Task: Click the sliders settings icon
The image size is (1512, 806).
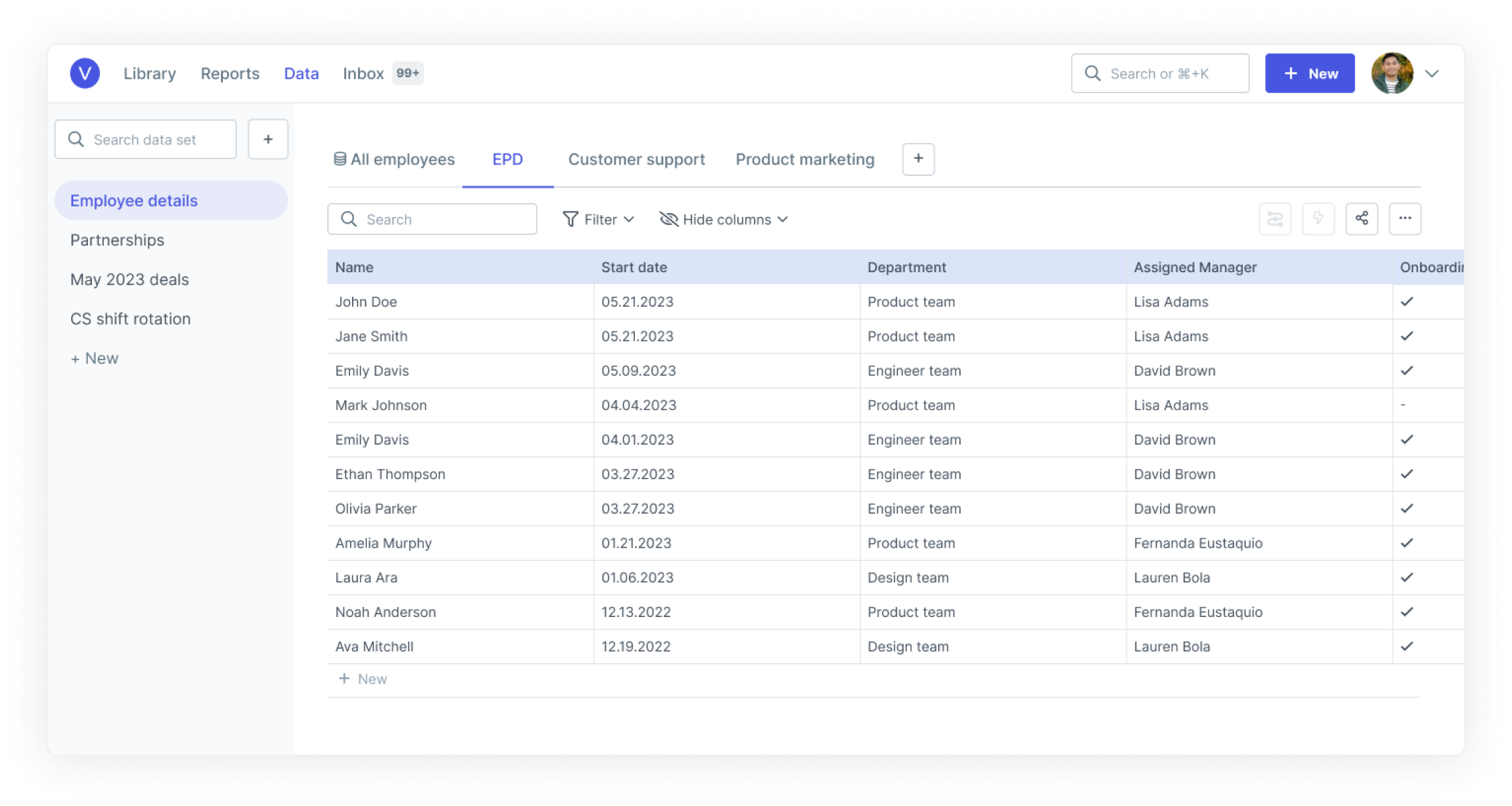Action: 1275,219
